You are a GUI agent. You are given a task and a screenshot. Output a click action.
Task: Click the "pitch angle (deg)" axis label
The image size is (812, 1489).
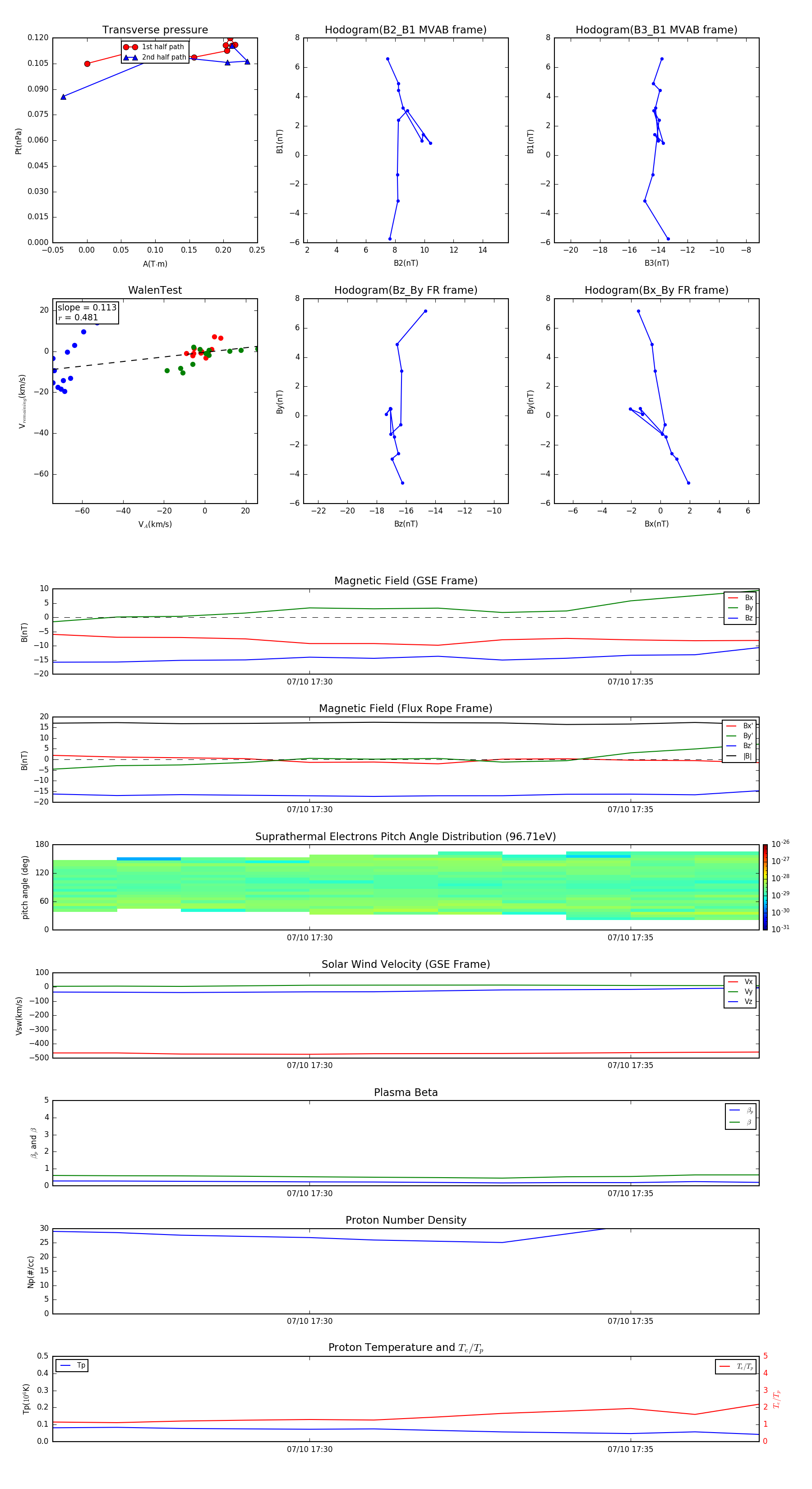pos(25,887)
